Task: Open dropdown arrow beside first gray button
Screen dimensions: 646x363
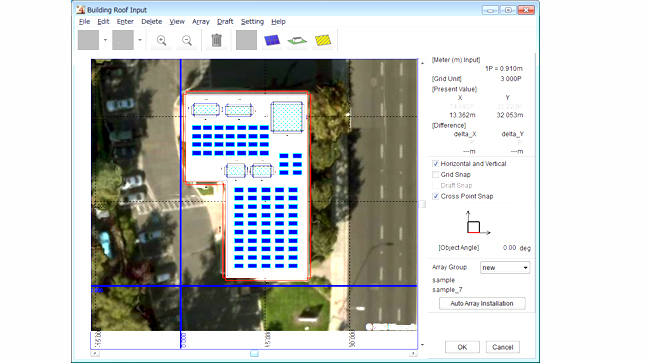Action: (x=105, y=40)
